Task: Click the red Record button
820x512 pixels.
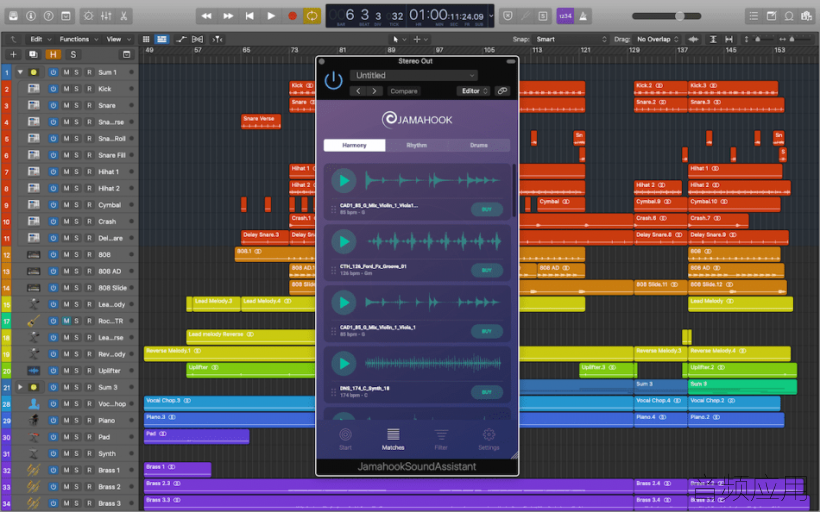Action: click(x=292, y=16)
